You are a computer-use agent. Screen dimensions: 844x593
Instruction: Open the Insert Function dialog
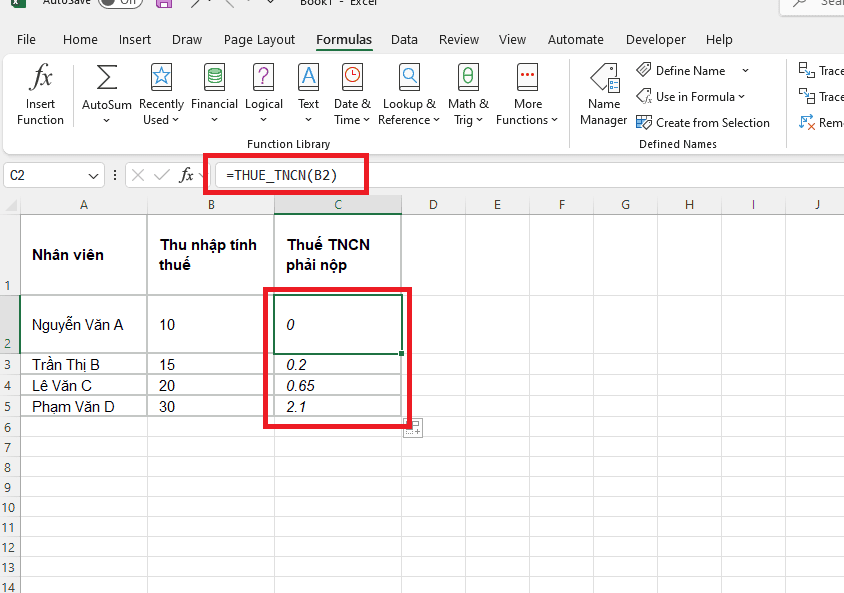40,94
